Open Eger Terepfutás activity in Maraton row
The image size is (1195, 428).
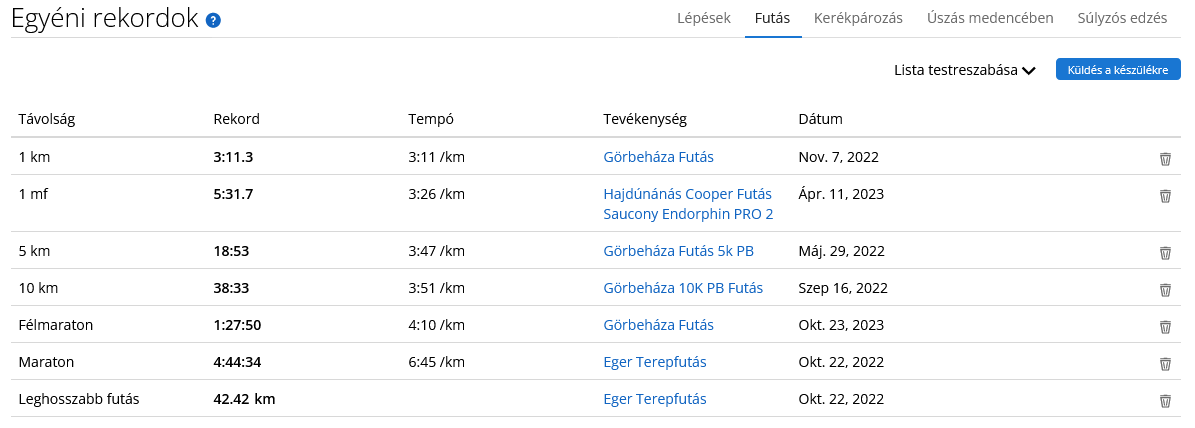coord(655,362)
